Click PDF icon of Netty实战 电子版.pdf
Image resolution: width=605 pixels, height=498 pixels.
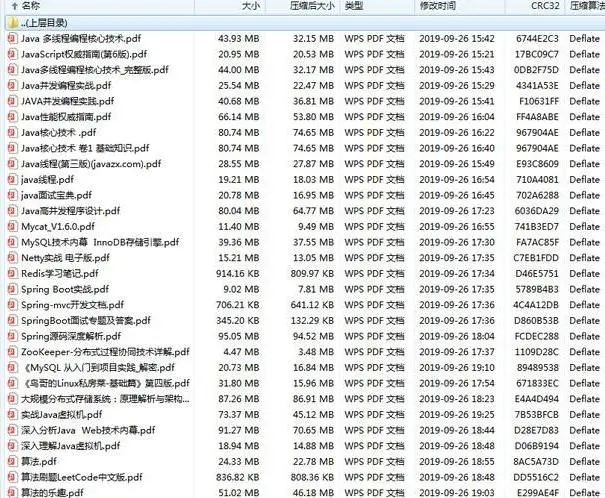coord(12,258)
